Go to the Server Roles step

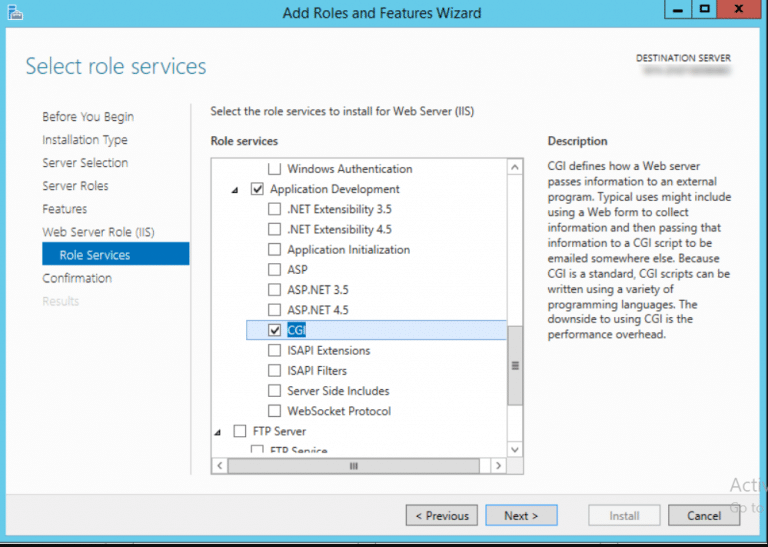coord(75,186)
